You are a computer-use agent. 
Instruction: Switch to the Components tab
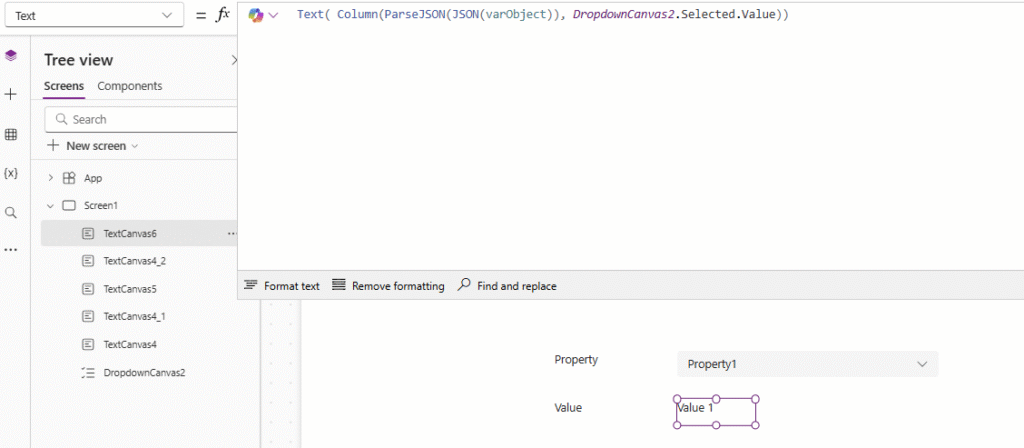pos(129,86)
